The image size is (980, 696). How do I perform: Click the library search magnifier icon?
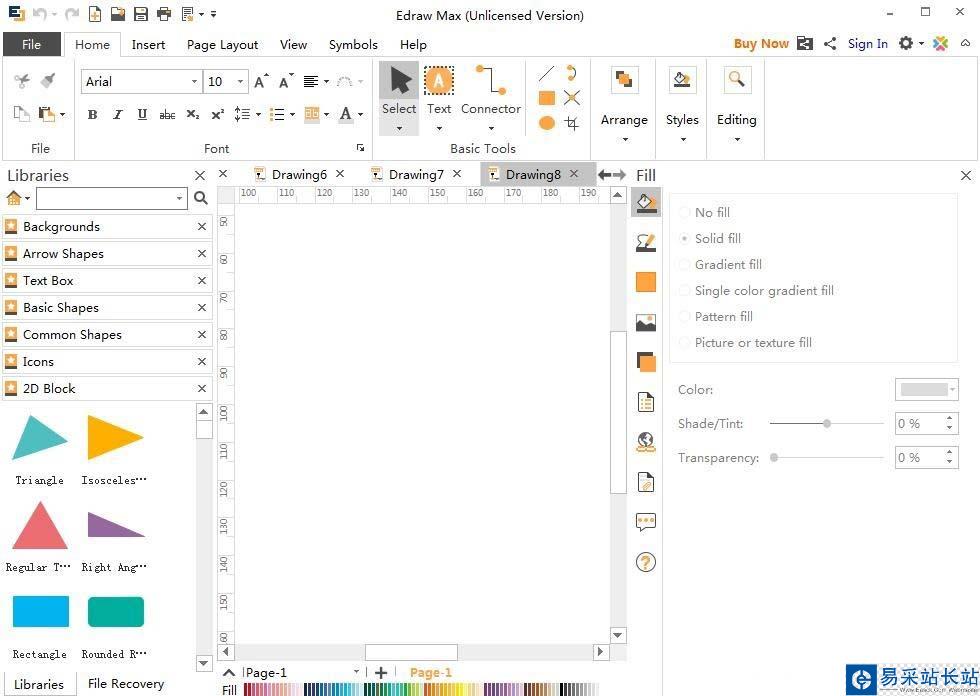coord(201,198)
